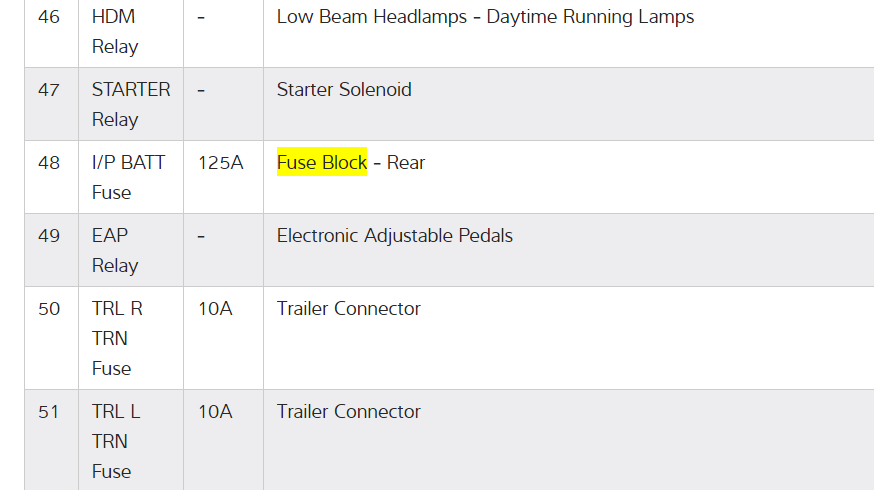The image size is (874, 490).
Task: Click the "125A" amperage rating
Action: [x=221, y=162]
